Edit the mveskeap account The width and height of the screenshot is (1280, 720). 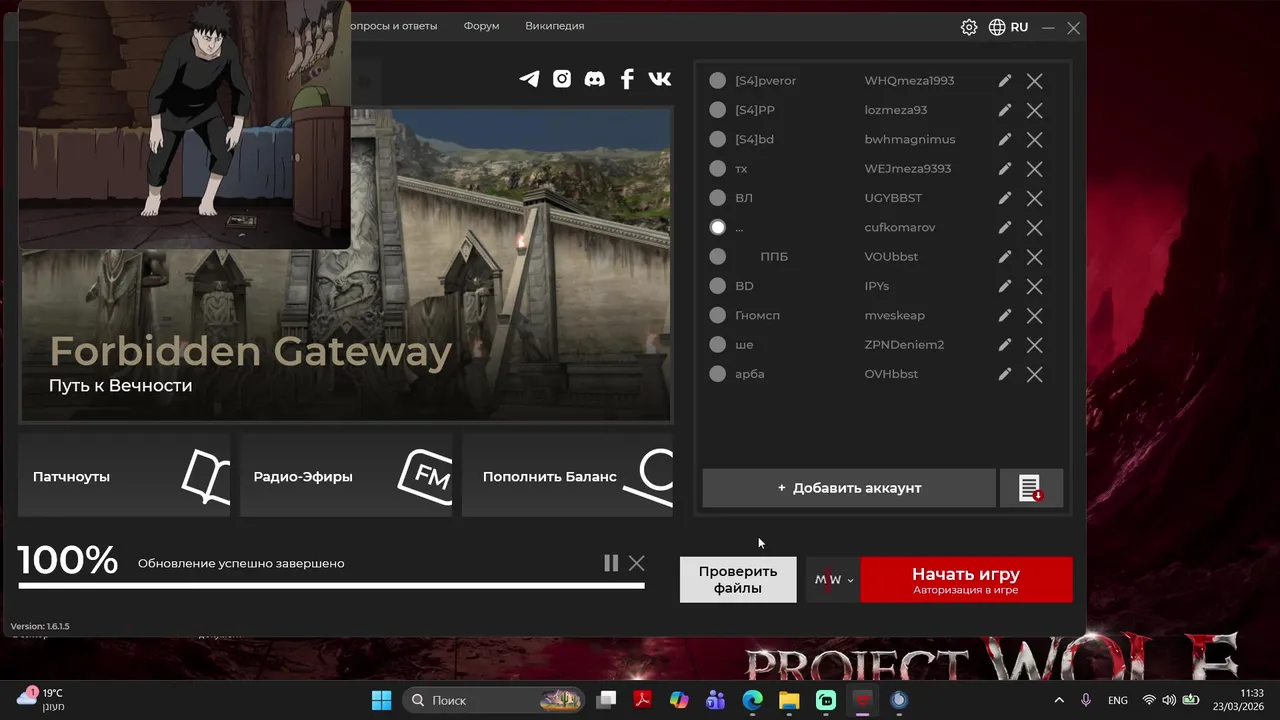1005,315
